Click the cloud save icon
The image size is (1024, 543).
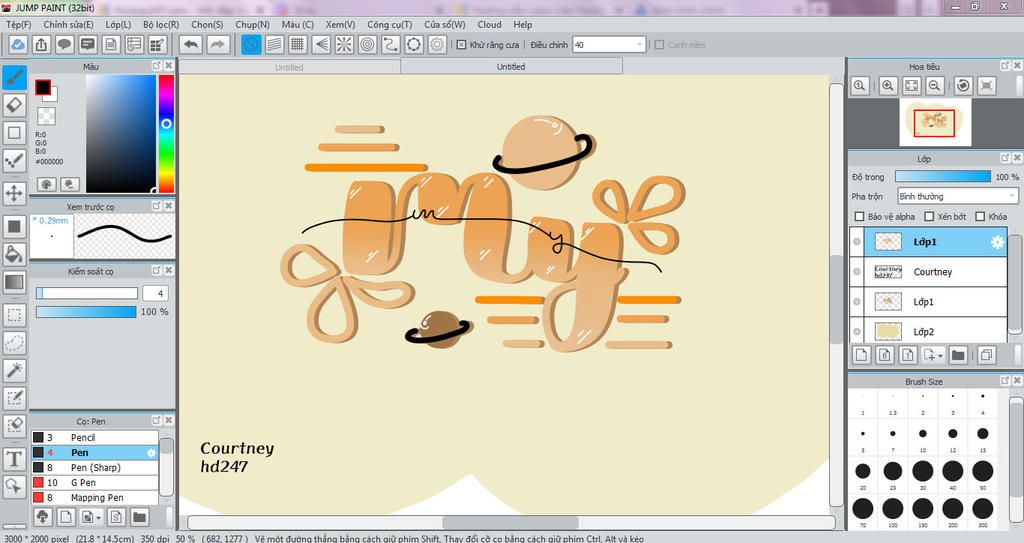pyautogui.click(x=18, y=44)
